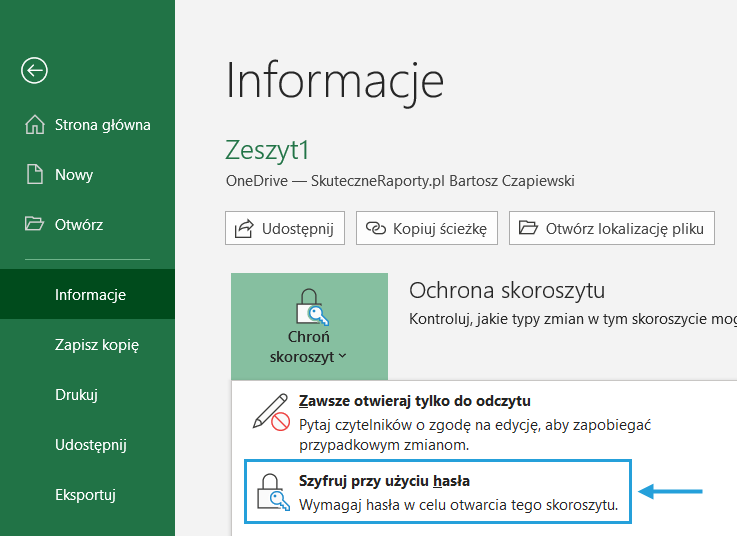Click the open folder icon beside Otwórz
The width and height of the screenshot is (737, 536).
pos(35,225)
